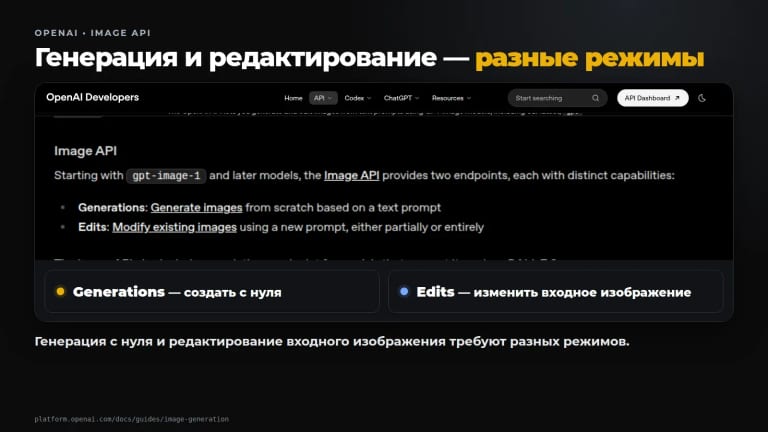The height and width of the screenshot is (432, 768).
Task: Click the Start searching field
Action: (557, 98)
